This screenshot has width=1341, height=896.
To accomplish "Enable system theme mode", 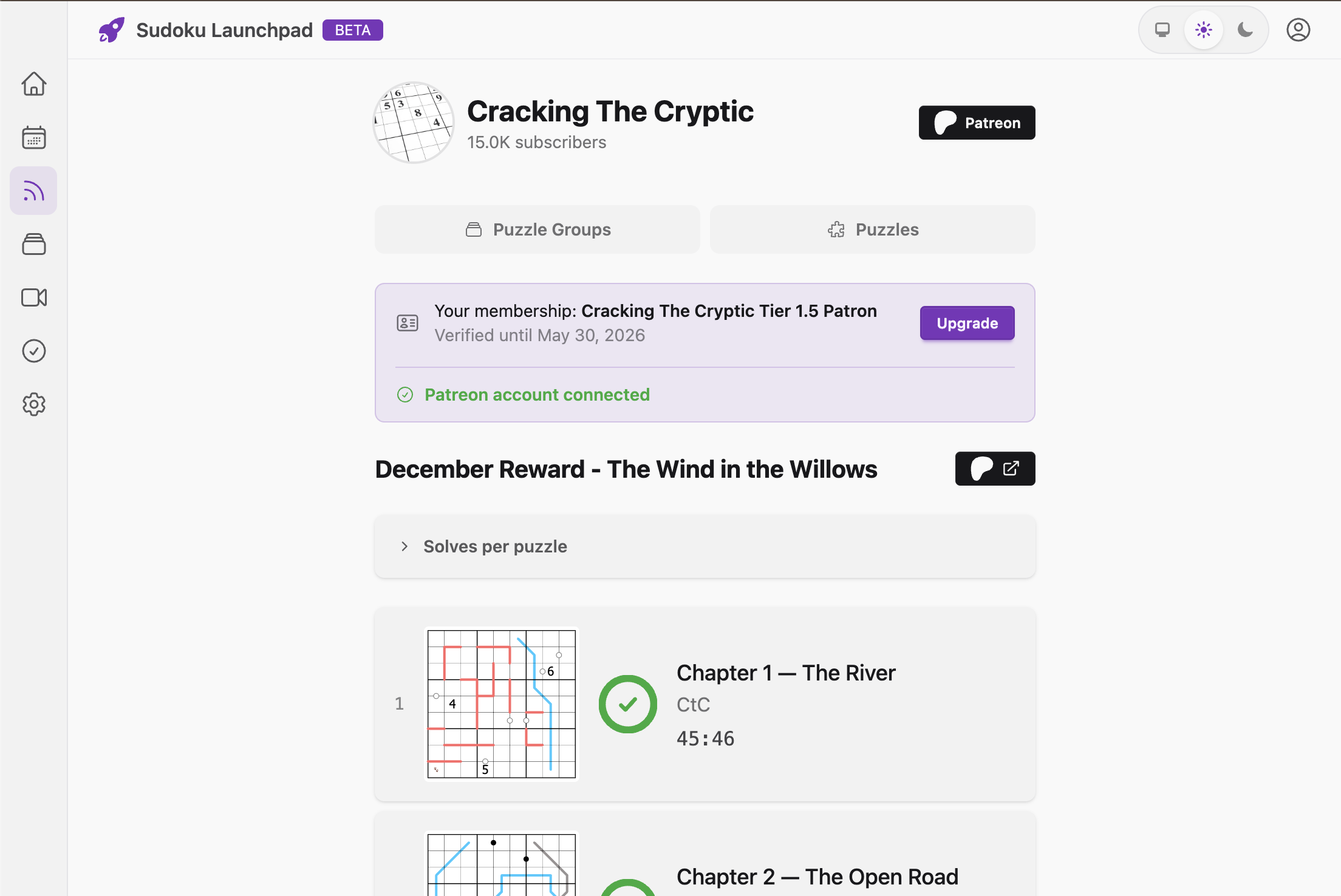I will (x=1162, y=29).
